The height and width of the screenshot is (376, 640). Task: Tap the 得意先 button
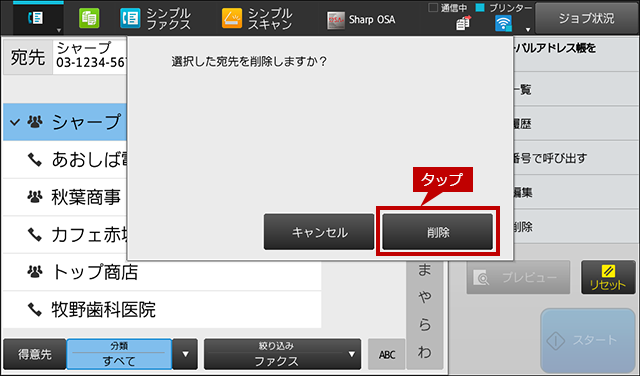click(35, 354)
